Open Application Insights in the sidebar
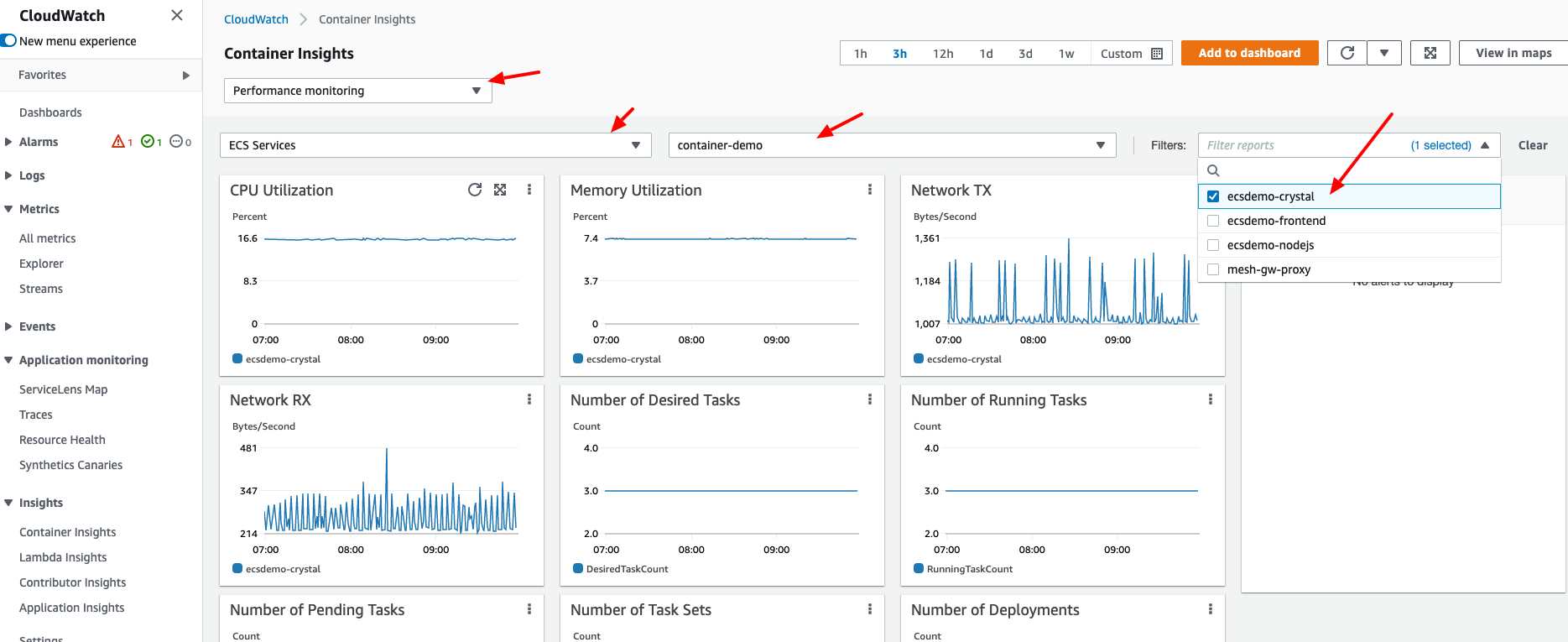The height and width of the screenshot is (642, 1568). coord(72,608)
